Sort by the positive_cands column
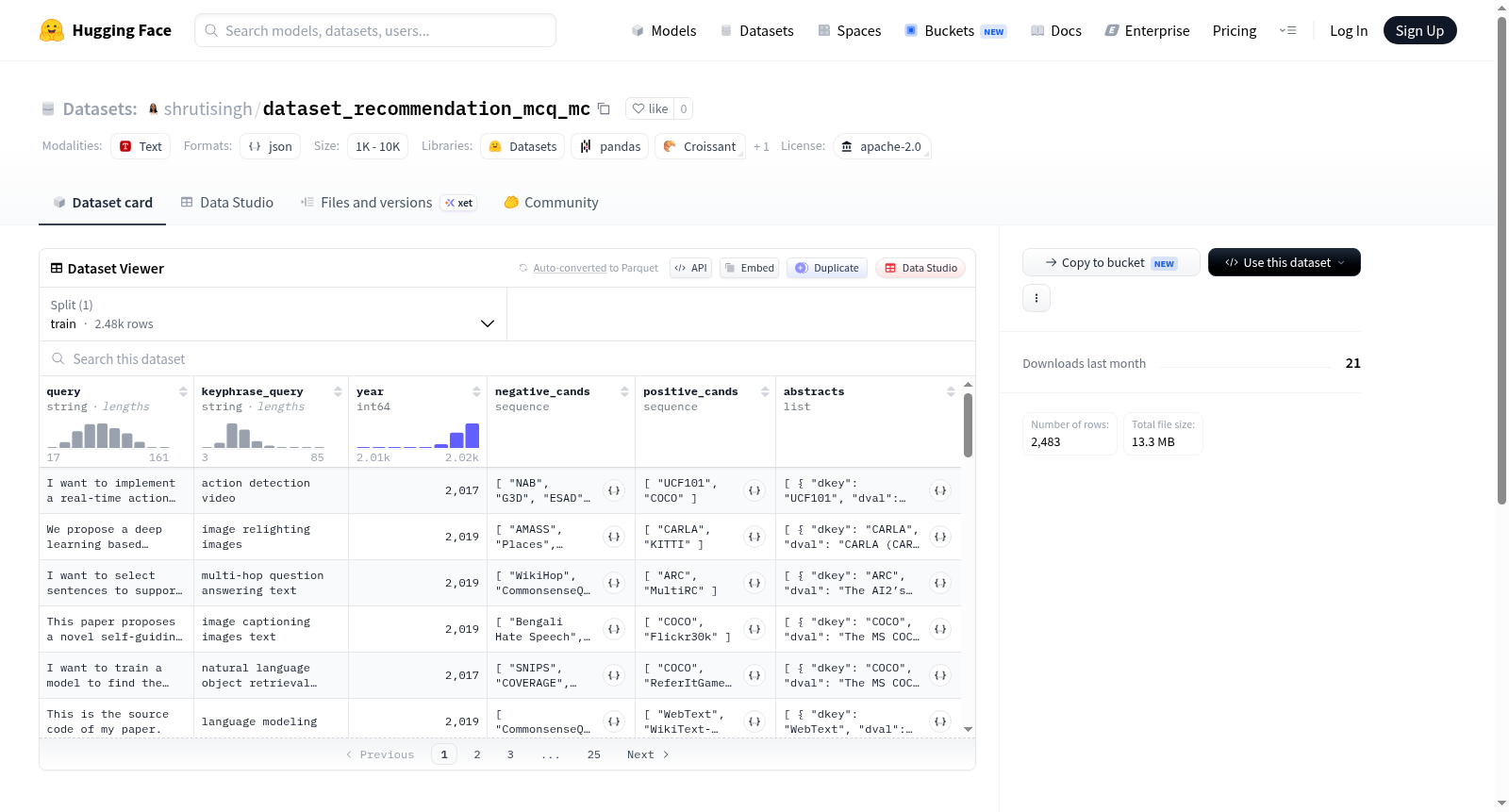The height and width of the screenshot is (812, 1509). click(x=765, y=391)
